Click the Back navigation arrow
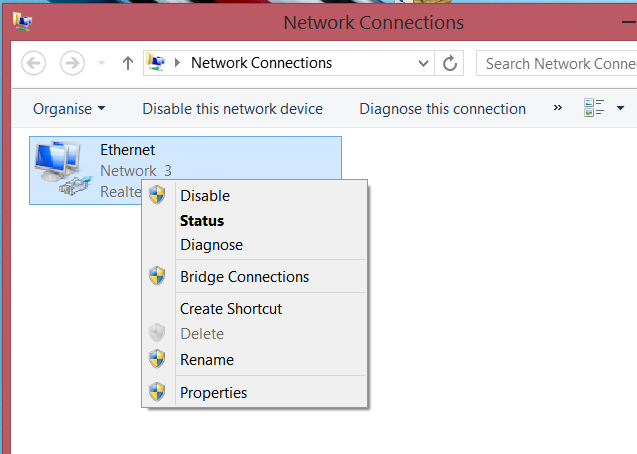Screen dimensions: 637x454 [x=33, y=63]
